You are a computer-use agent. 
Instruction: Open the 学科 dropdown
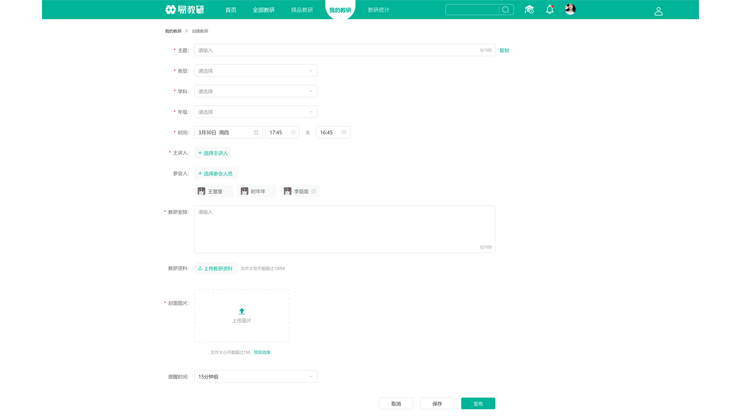tap(256, 91)
